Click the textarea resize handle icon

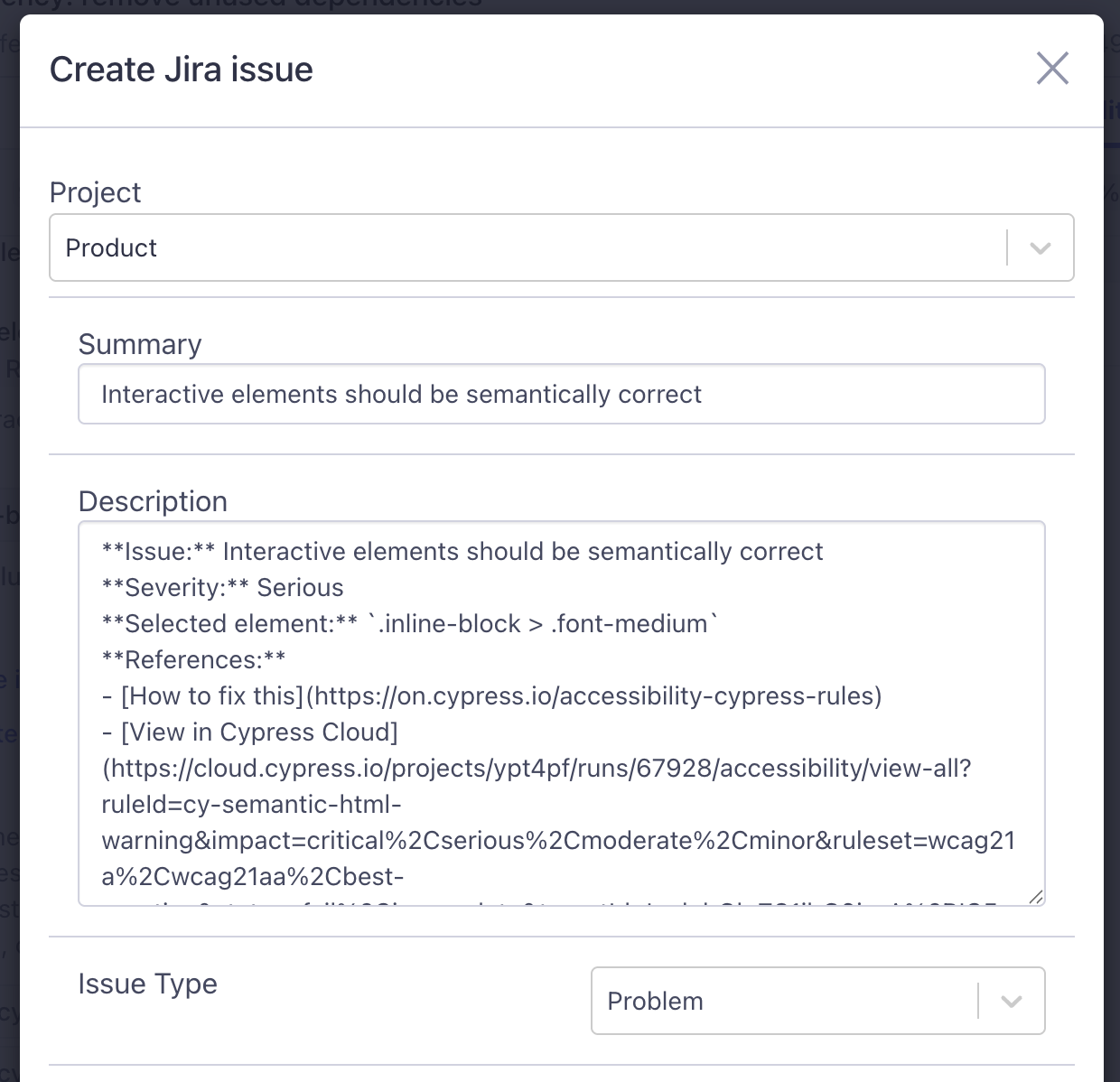[x=1037, y=898]
